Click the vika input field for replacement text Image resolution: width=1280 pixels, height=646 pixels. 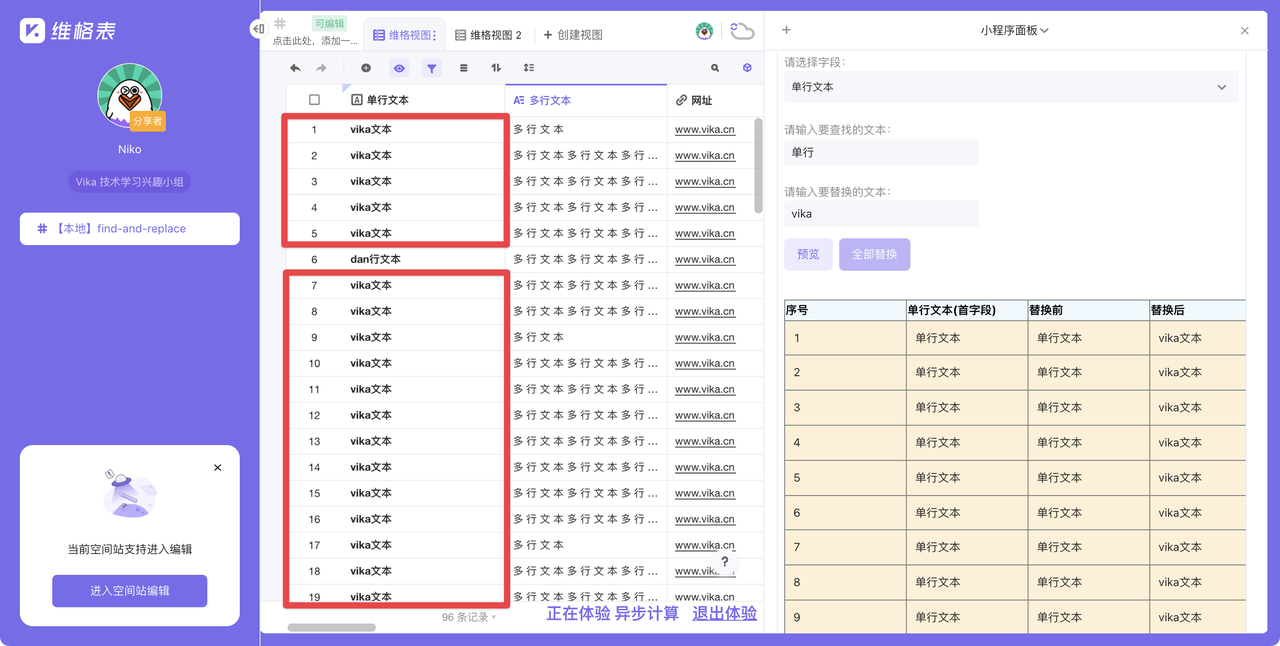881,213
